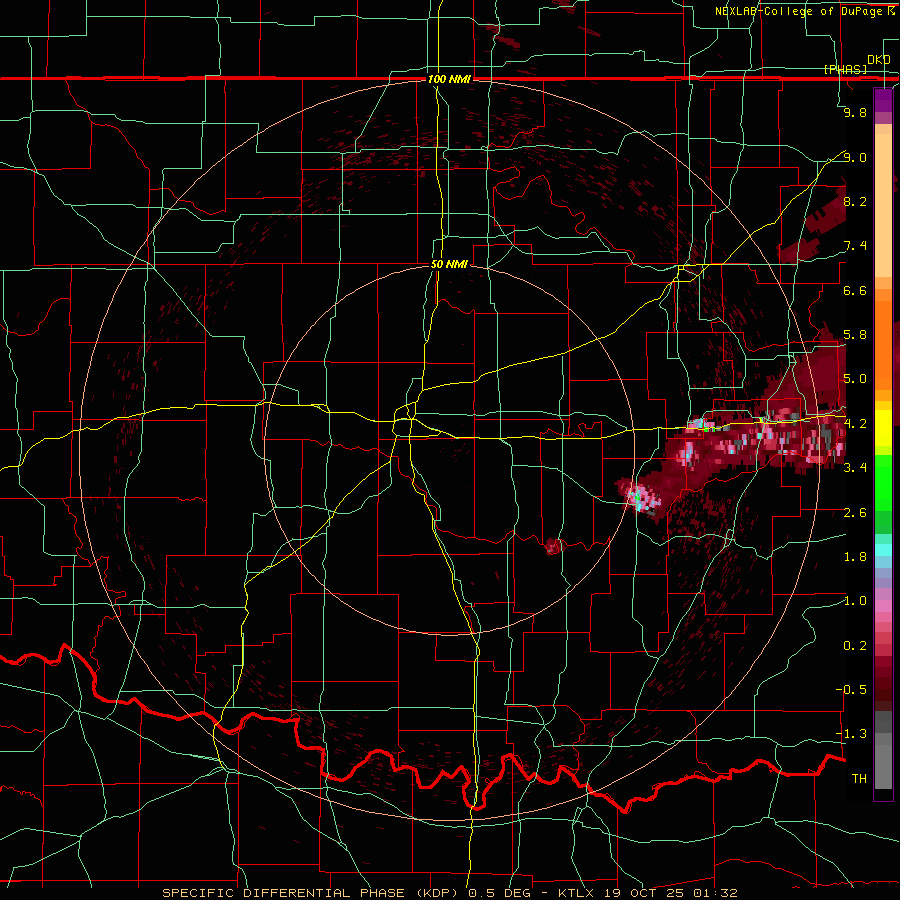Viewport: 900px width, 900px height.
Task: Click the SPECIFIC DIFFERENTIAL PHASE (KDP) caption text
Action: [309, 893]
